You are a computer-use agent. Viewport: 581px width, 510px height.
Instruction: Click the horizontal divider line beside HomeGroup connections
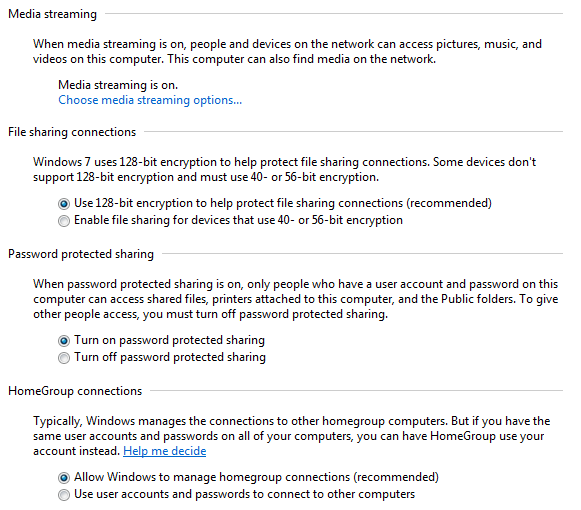point(356,390)
